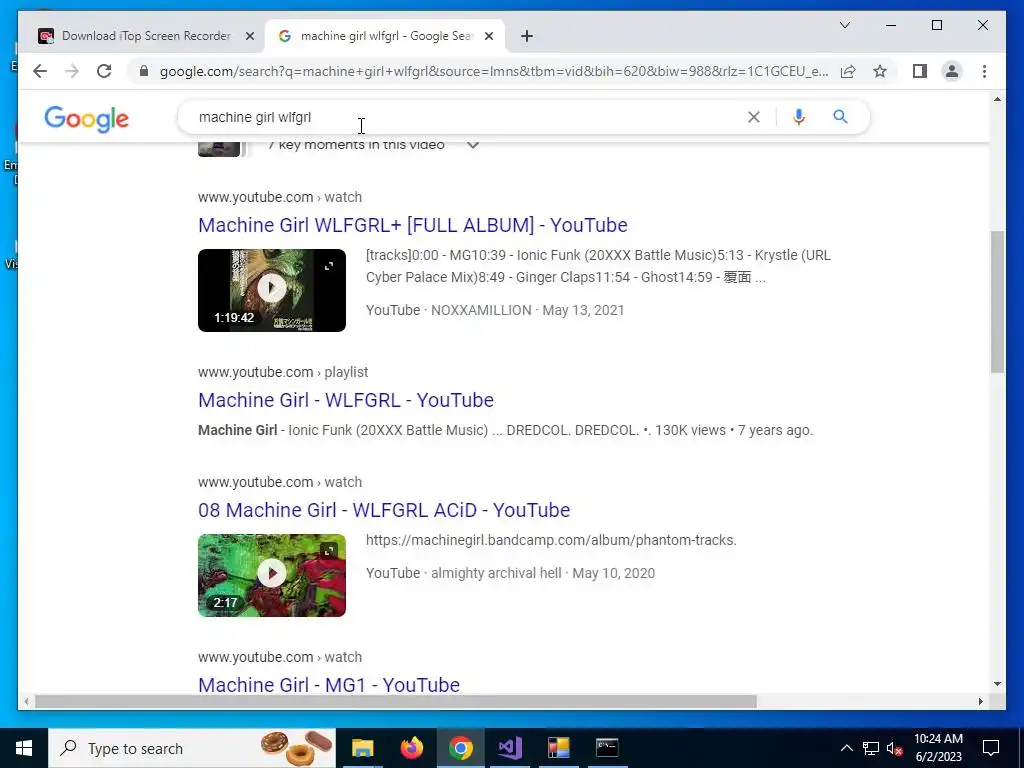Click the address bar URL
The width and height of the screenshot is (1024, 768).
coord(494,71)
